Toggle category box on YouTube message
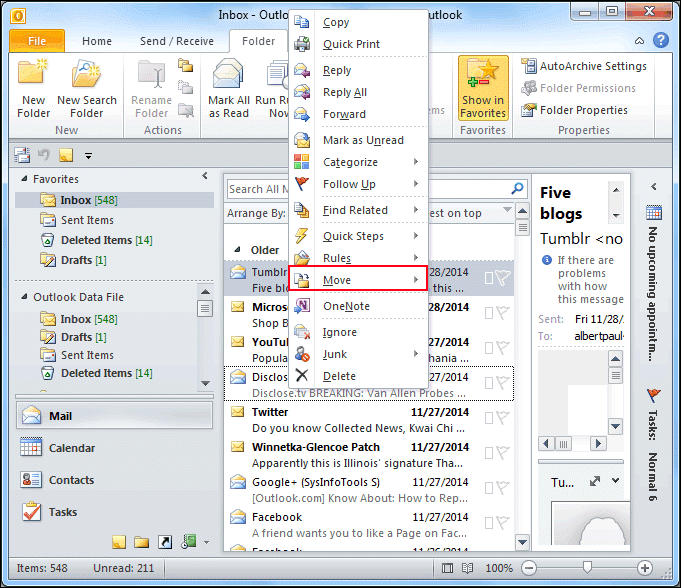Image resolution: width=681 pixels, height=588 pixels. tap(489, 348)
